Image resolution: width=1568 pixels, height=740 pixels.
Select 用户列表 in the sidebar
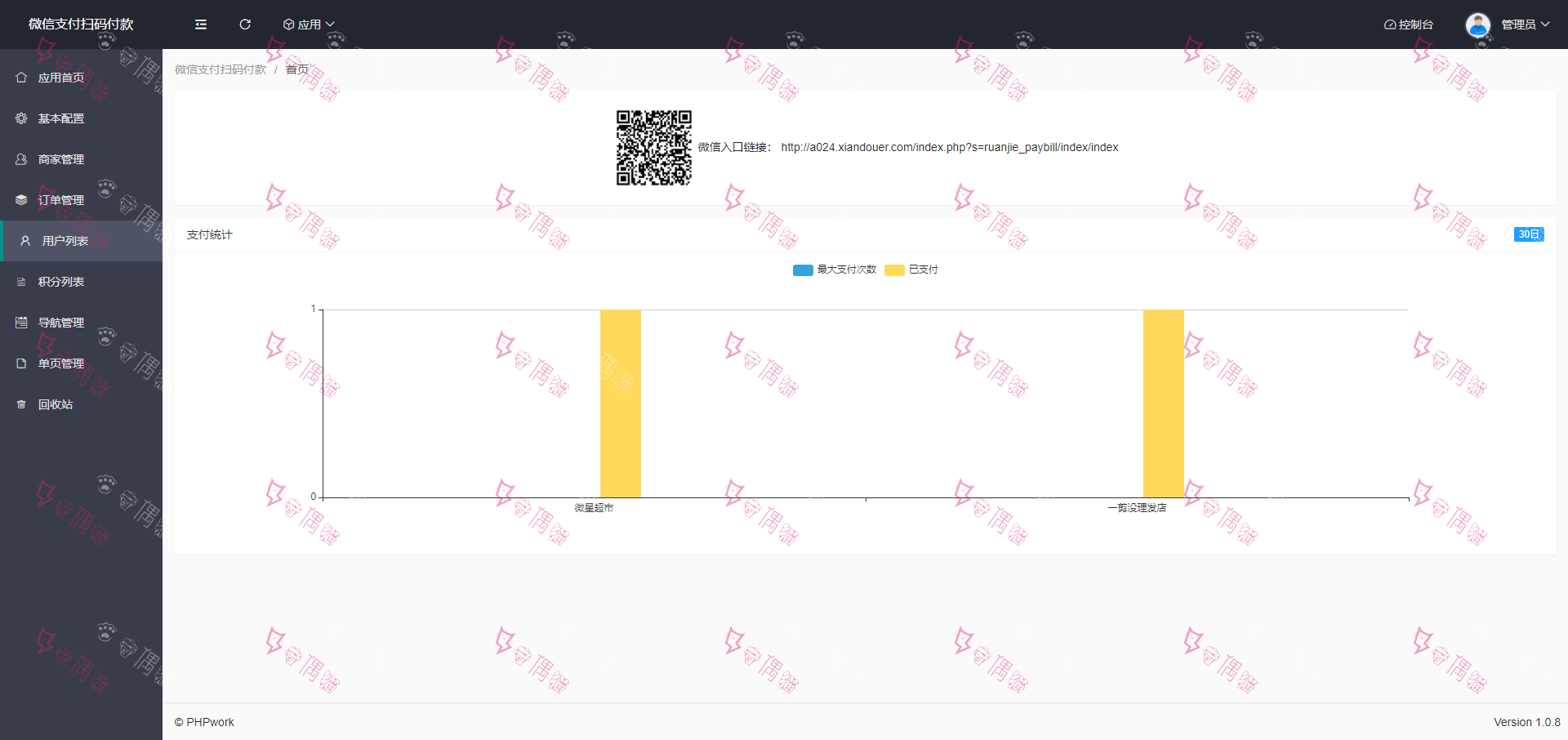click(81, 241)
